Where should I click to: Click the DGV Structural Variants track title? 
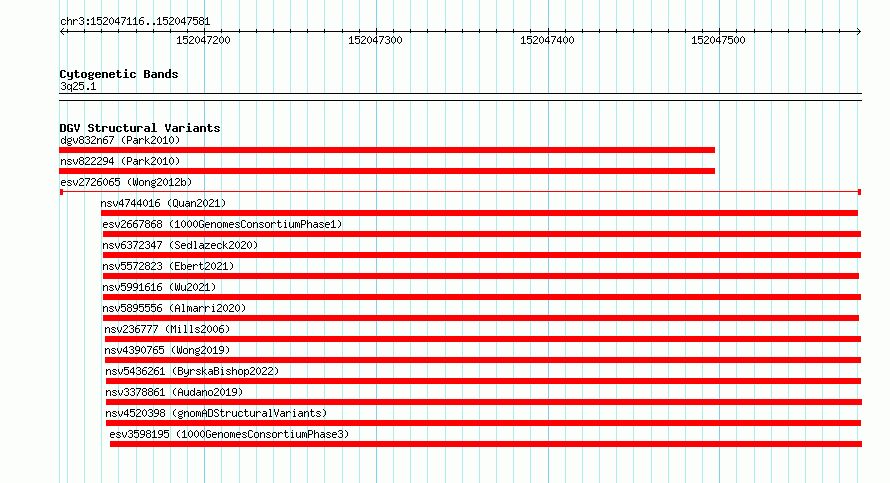coord(140,128)
